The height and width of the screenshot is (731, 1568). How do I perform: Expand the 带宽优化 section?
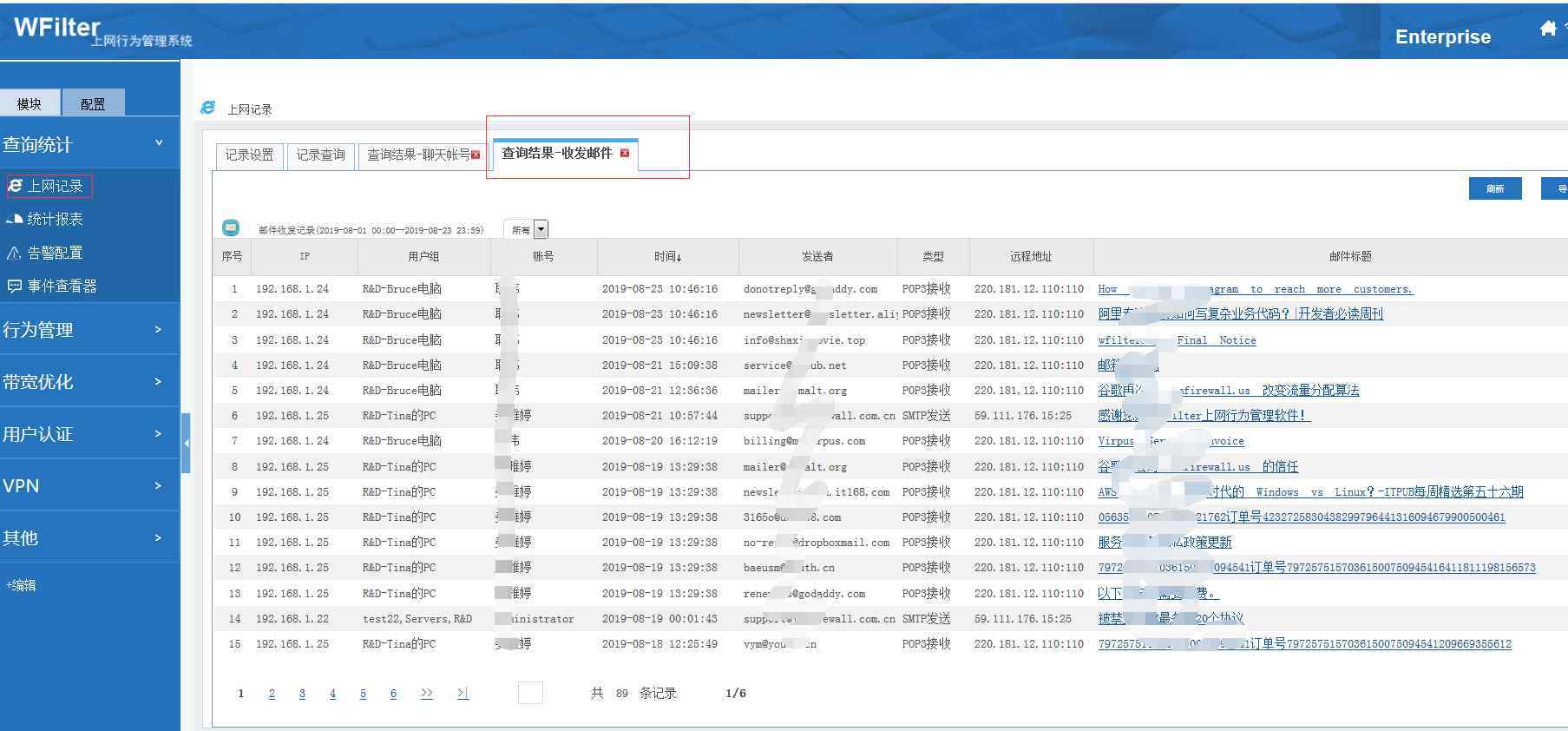[89, 381]
